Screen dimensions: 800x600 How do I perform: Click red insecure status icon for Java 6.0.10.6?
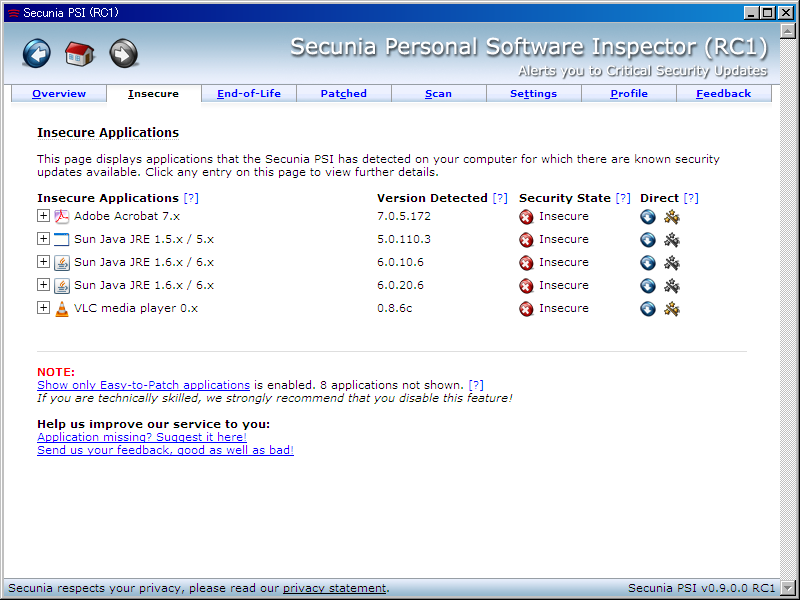526,263
